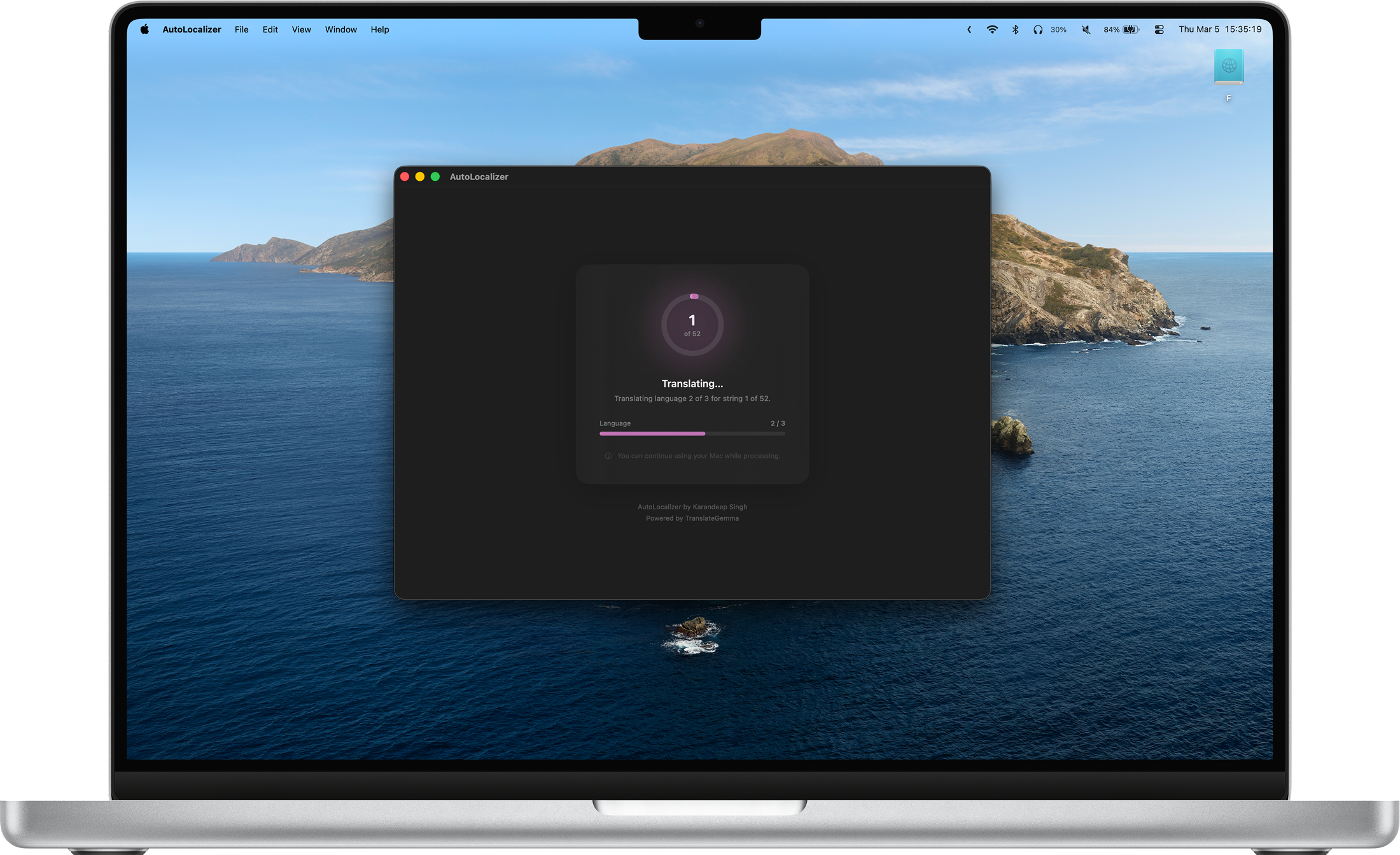Viewport: 1400px width, 855px height.
Task: Click the Wi-Fi status icon
Action: coord(991,29)
